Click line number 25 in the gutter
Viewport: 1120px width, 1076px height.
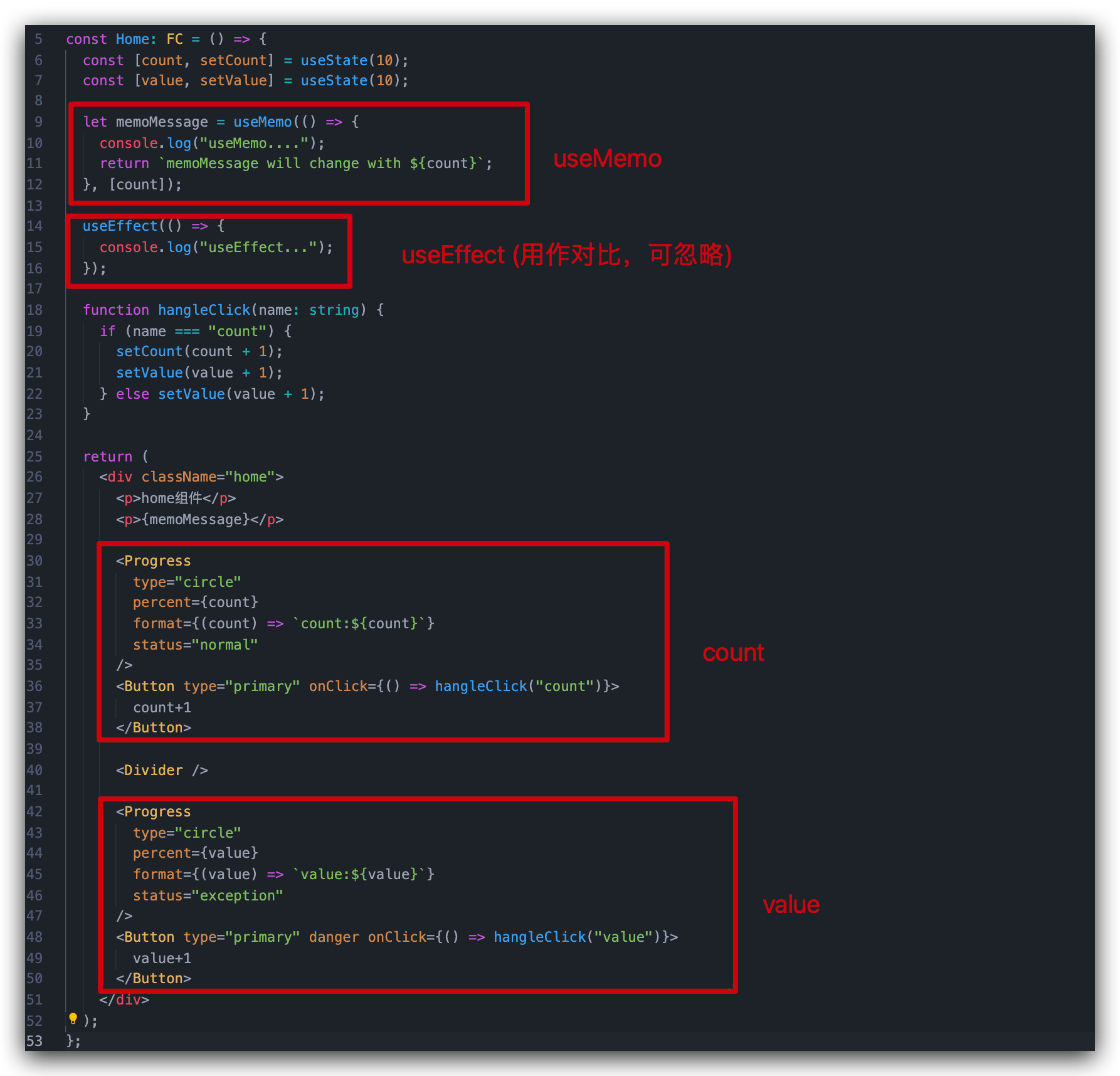click(34, 457)
